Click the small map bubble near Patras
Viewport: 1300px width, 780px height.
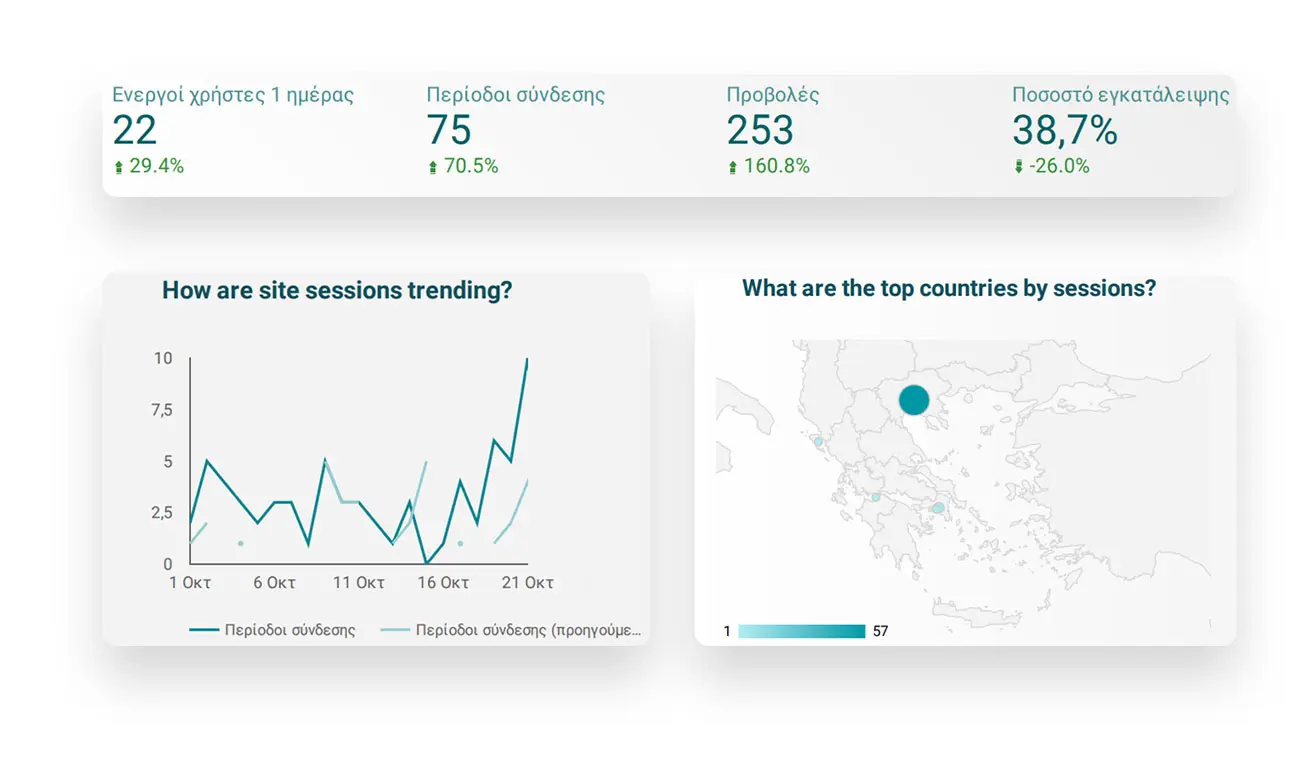tap(876, 497)
